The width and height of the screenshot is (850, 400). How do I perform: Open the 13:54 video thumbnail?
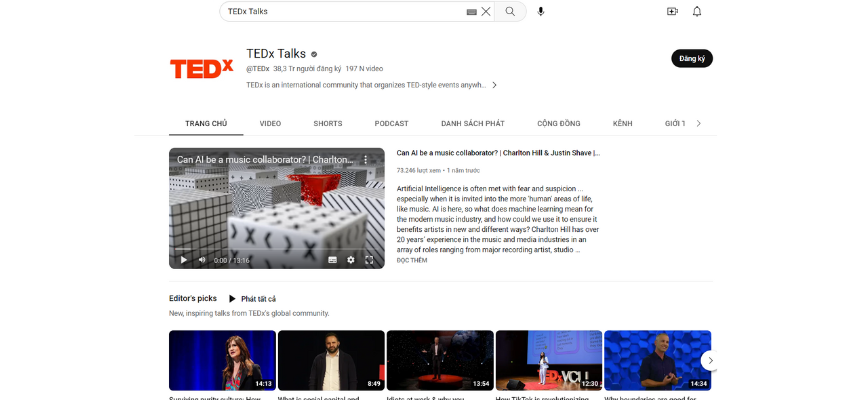(440, 360)
